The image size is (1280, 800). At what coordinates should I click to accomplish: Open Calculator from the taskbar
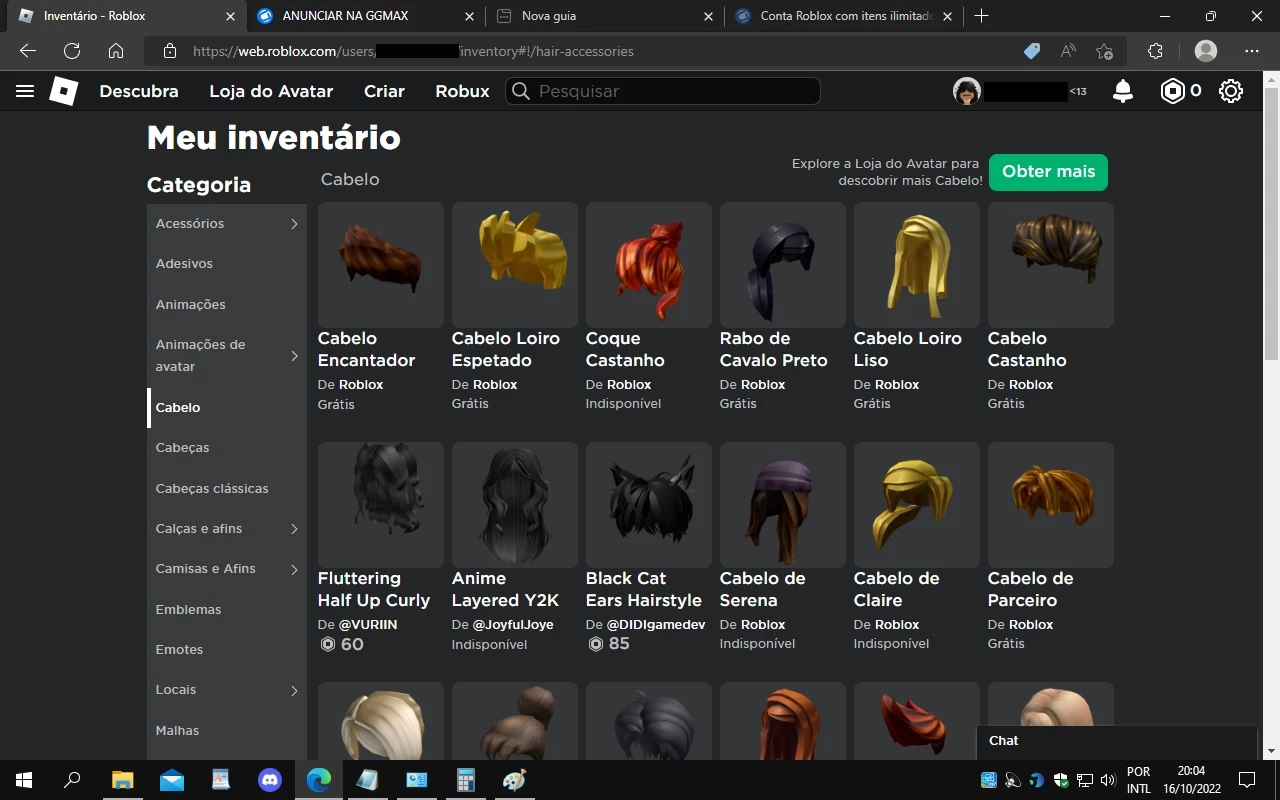[x=466, y=780]
